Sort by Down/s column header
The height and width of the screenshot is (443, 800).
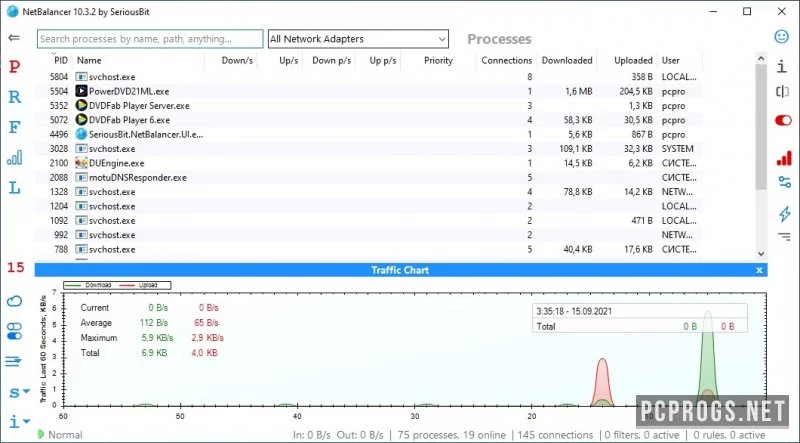point(237,60)
